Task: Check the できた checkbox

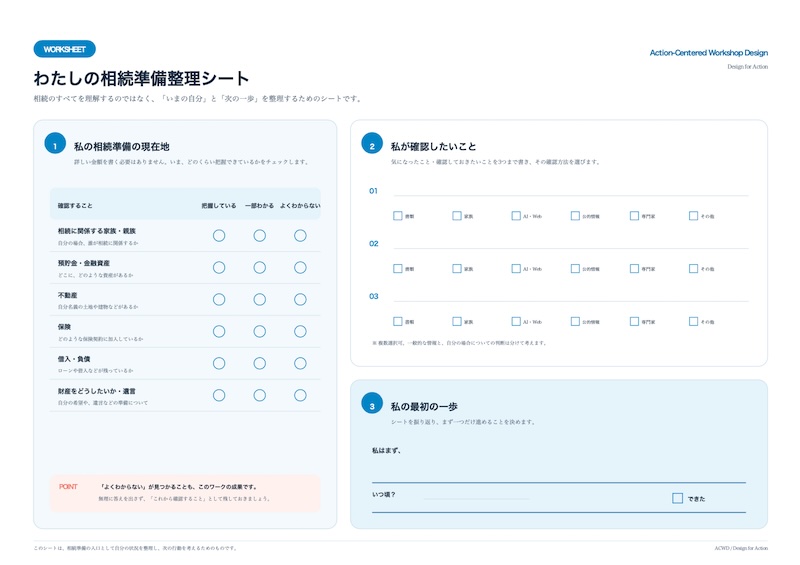Action: point(677,498)
